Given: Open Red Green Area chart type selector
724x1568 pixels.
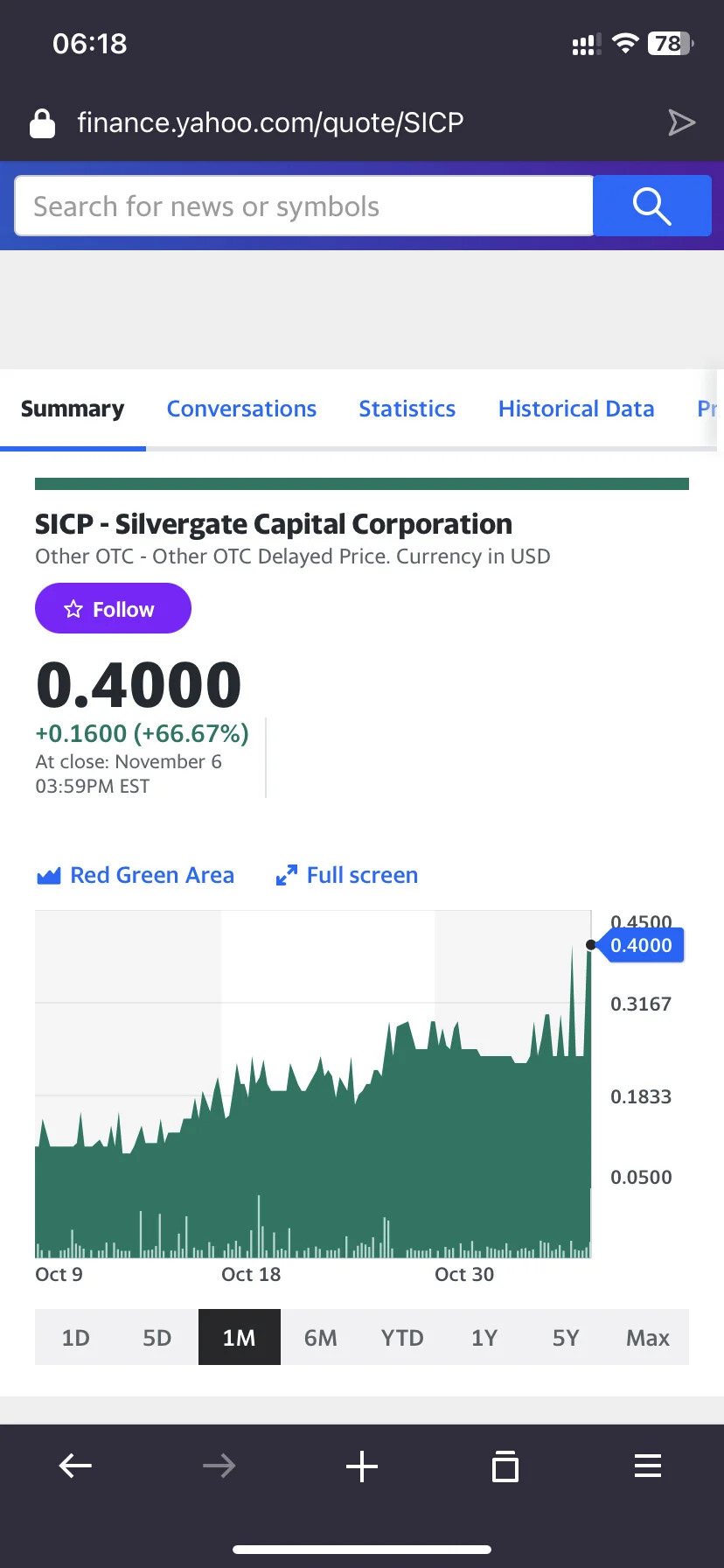Looking at the screenshot, I should (136, 875).
